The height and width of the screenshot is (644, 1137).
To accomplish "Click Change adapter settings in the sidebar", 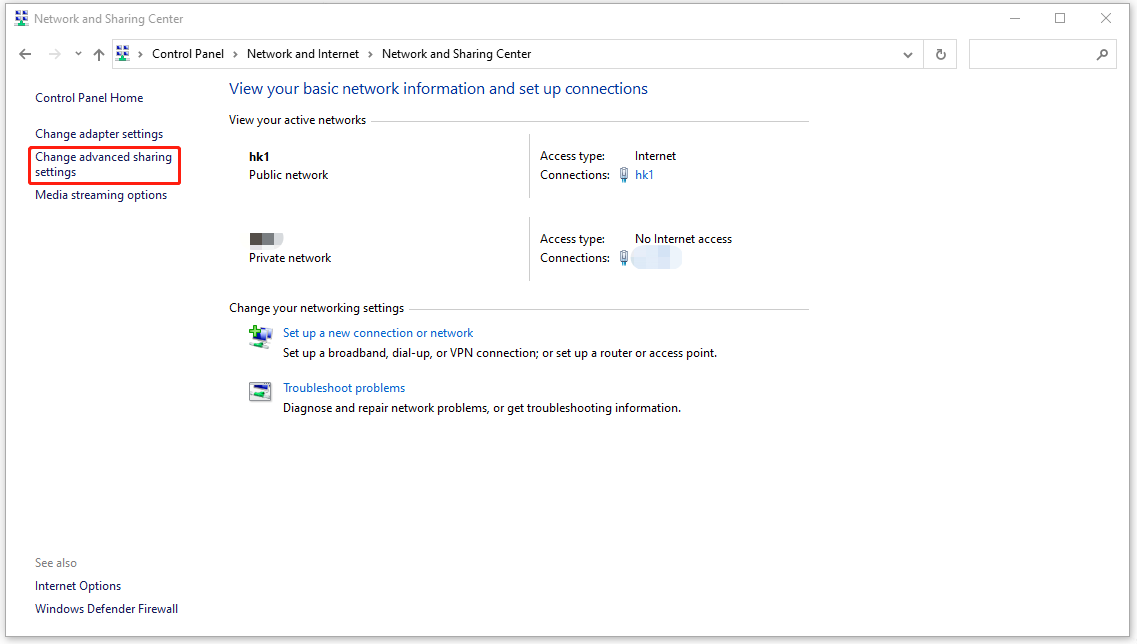I will point(98,133).
